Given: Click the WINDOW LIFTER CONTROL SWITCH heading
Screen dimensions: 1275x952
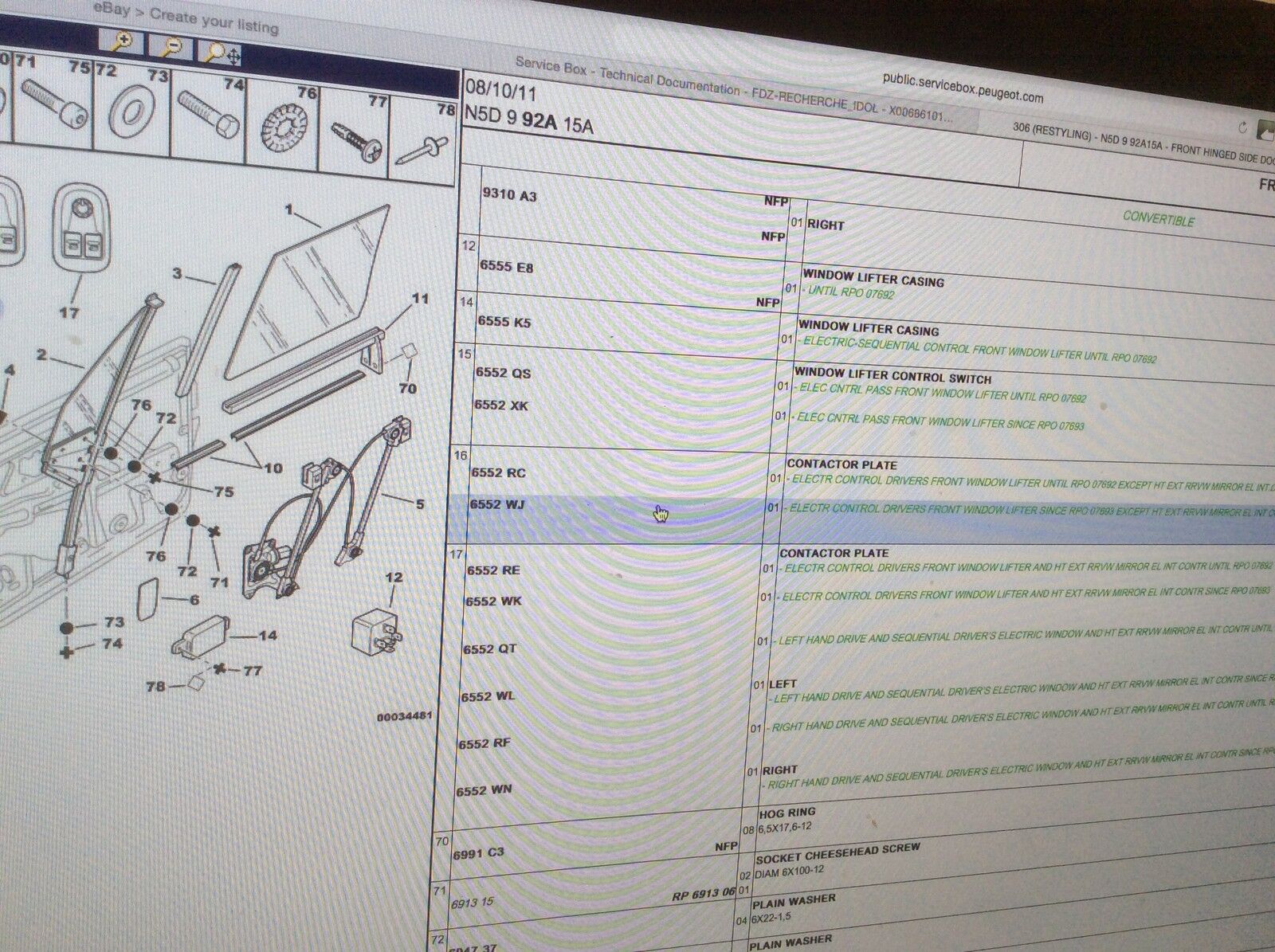Looking at the screenshot, I should (893, 375).
